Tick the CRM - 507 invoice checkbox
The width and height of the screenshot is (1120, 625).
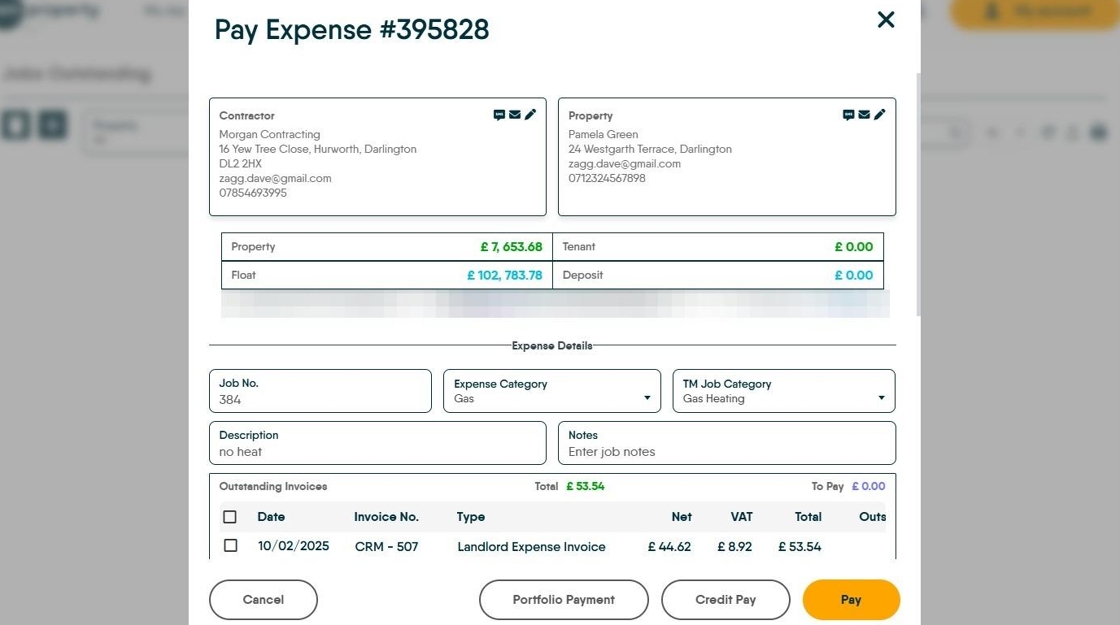(x=231, y=546)
